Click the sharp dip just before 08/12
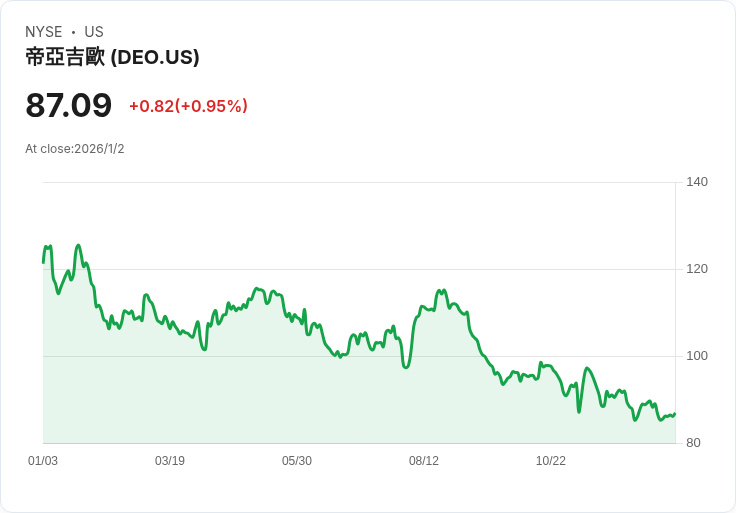The height and width of the screenshot is (513, 736). (406, 367)
